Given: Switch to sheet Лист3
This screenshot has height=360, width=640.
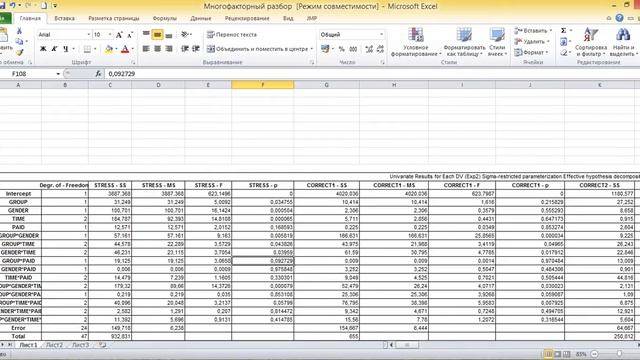Looking at the screenshot, I should [80, 345].
